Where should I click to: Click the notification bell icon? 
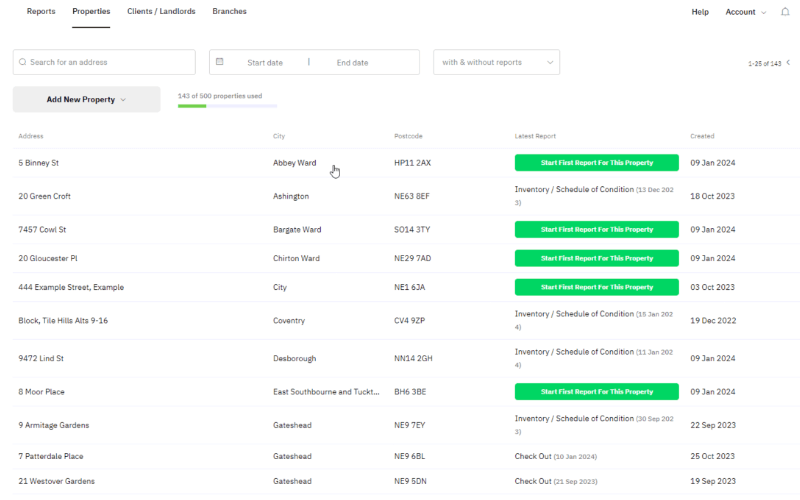pos(785,12)
